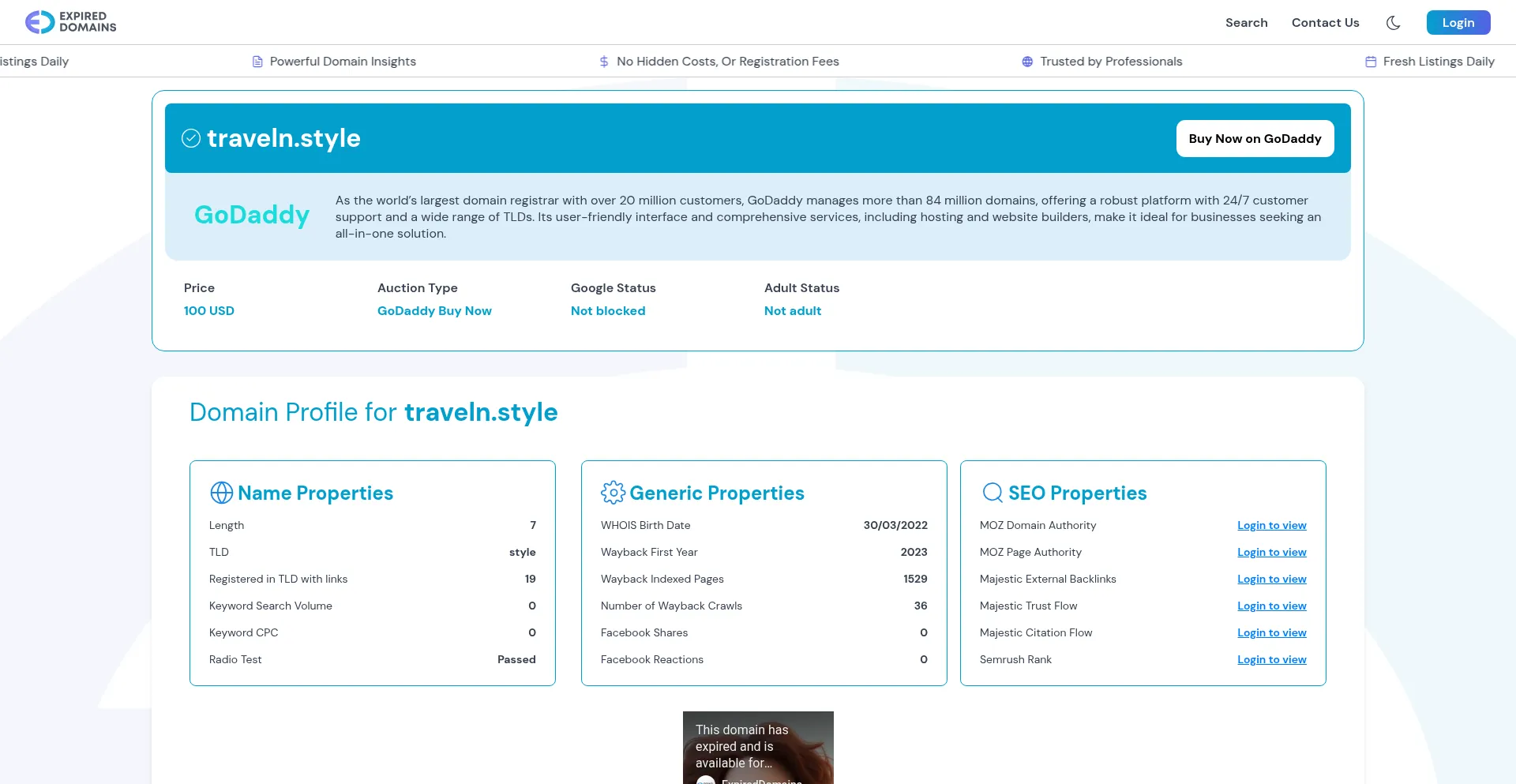Viewport: 1516px width, 784px height.
Task: Click the gear icon beside Generic Properties
Action: [x=613, y=493]
